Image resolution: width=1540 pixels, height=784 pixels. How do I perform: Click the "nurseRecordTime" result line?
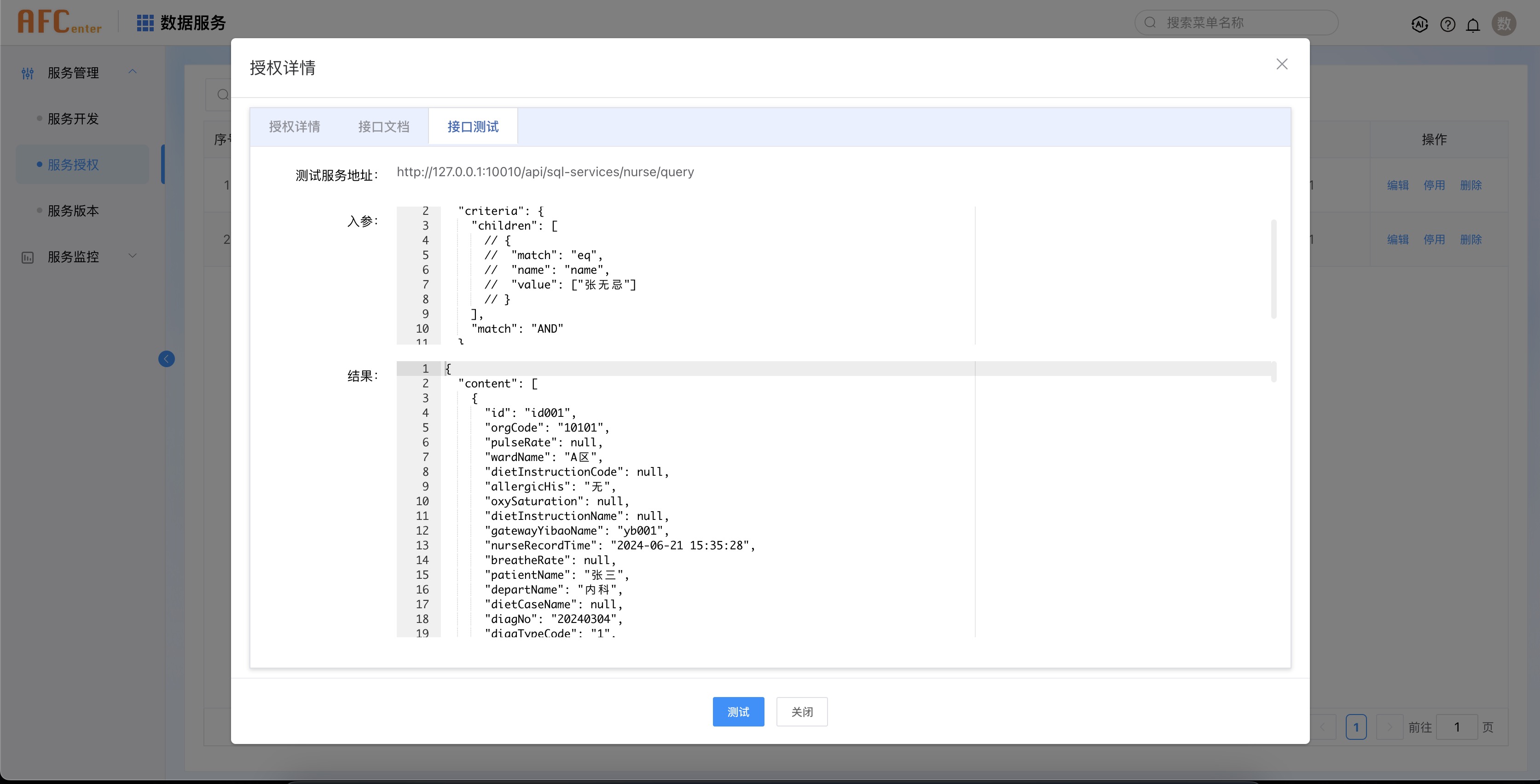(620, 546)
